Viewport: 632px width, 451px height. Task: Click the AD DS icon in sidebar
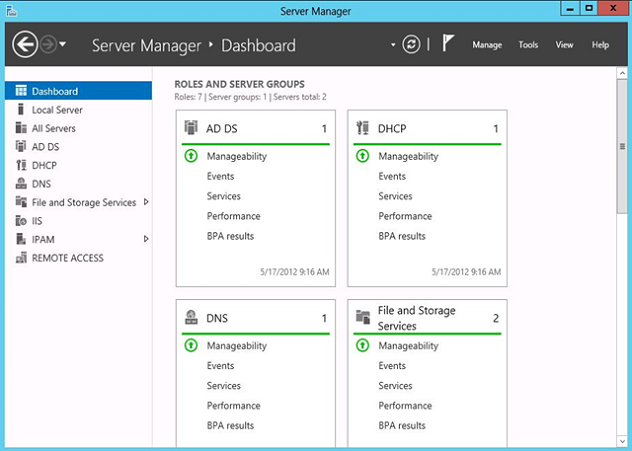[x=21, y=146]
